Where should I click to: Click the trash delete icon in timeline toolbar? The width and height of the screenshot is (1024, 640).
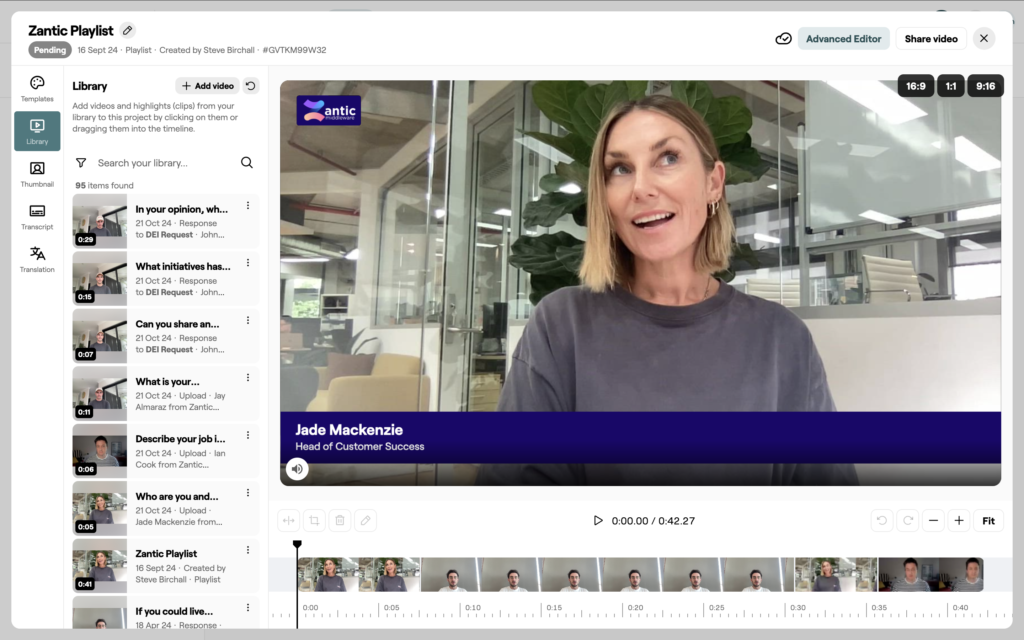click(x=340, y=520)
